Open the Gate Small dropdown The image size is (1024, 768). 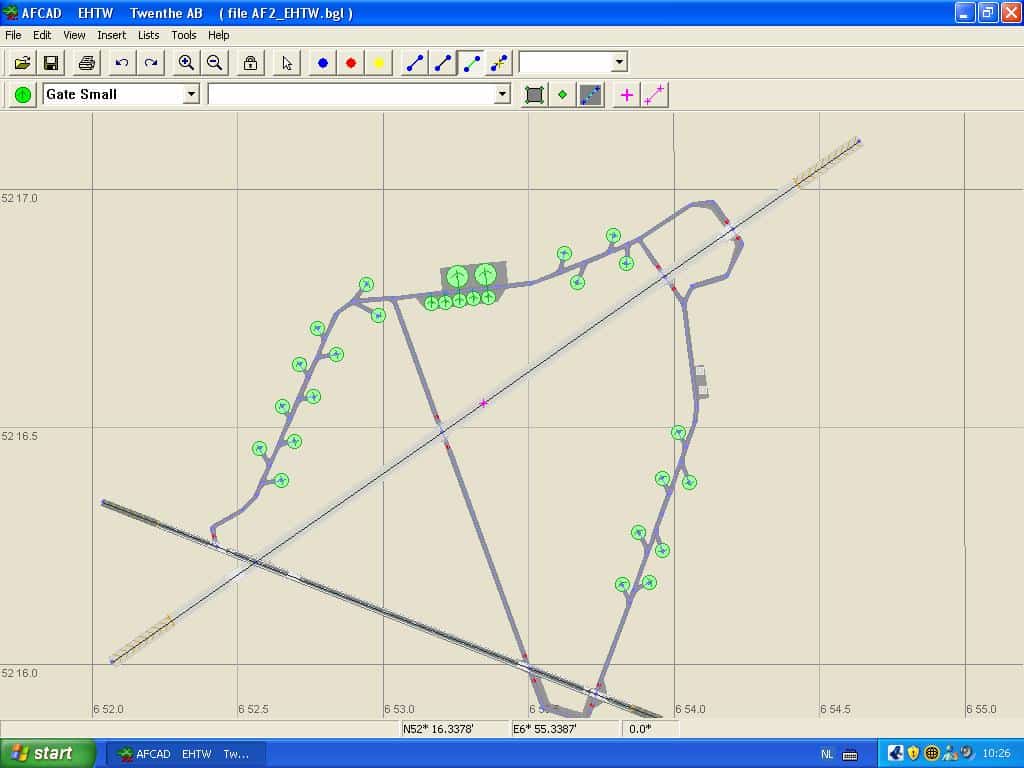[191, 94]
